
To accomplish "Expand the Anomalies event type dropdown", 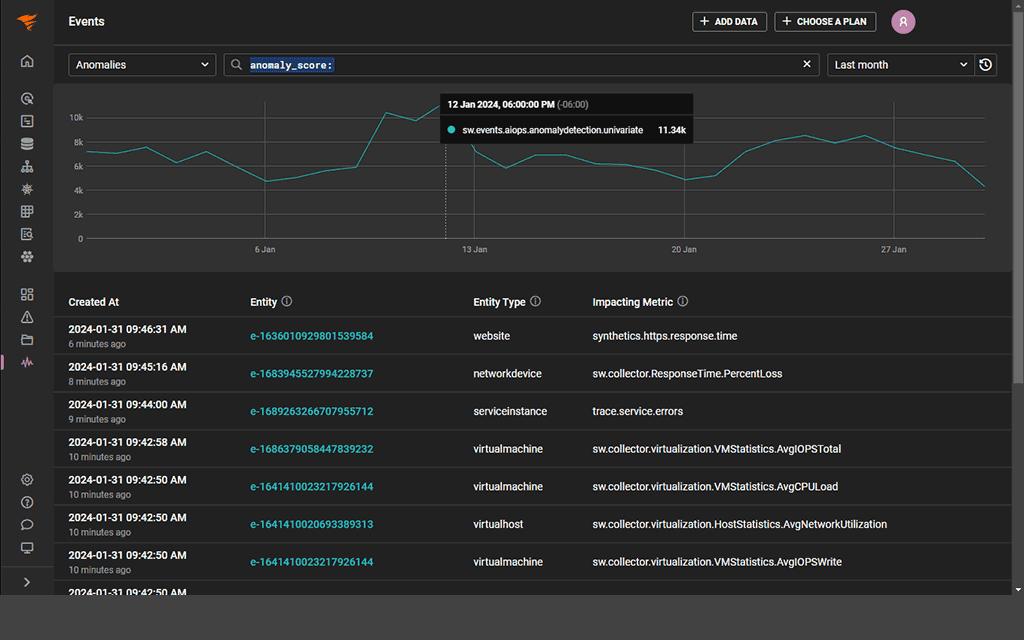I will (x=141, y=64).
